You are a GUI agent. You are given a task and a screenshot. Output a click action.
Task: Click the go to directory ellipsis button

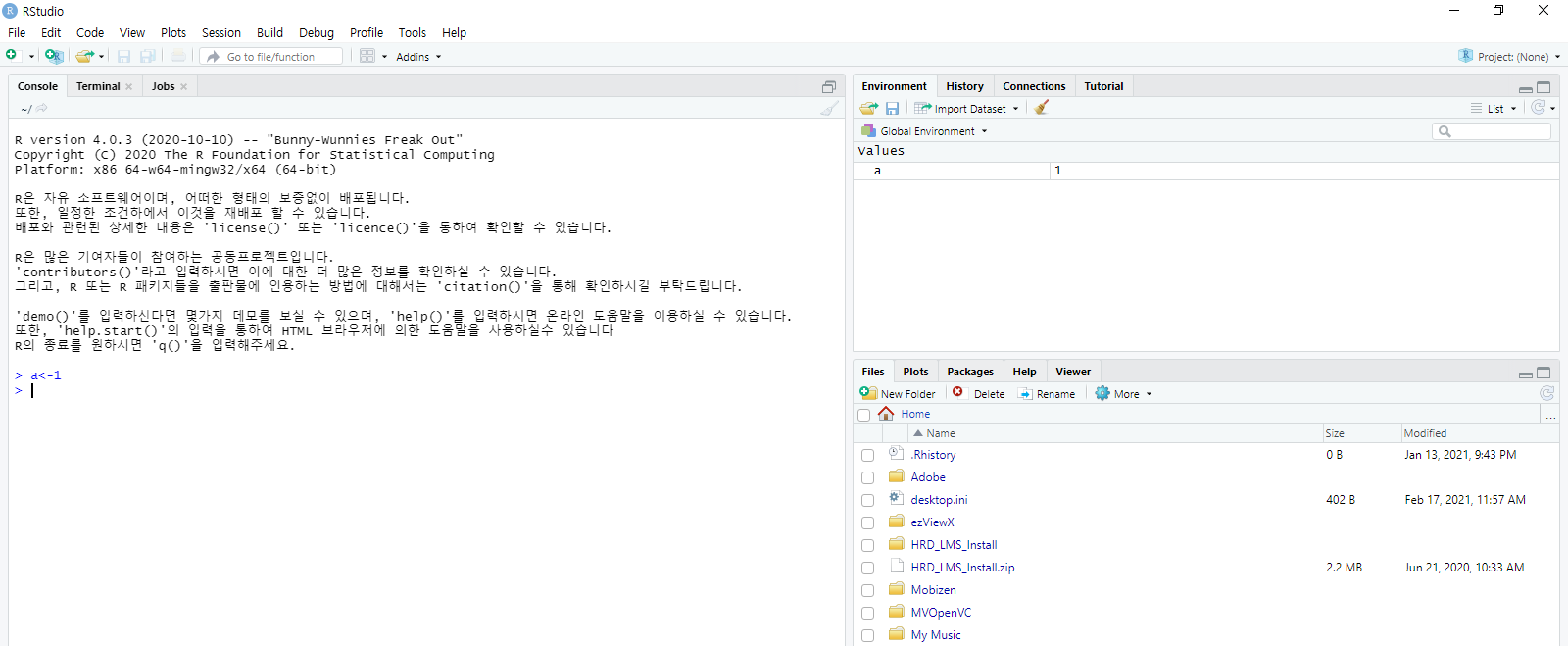click(x=1550, y=416)
